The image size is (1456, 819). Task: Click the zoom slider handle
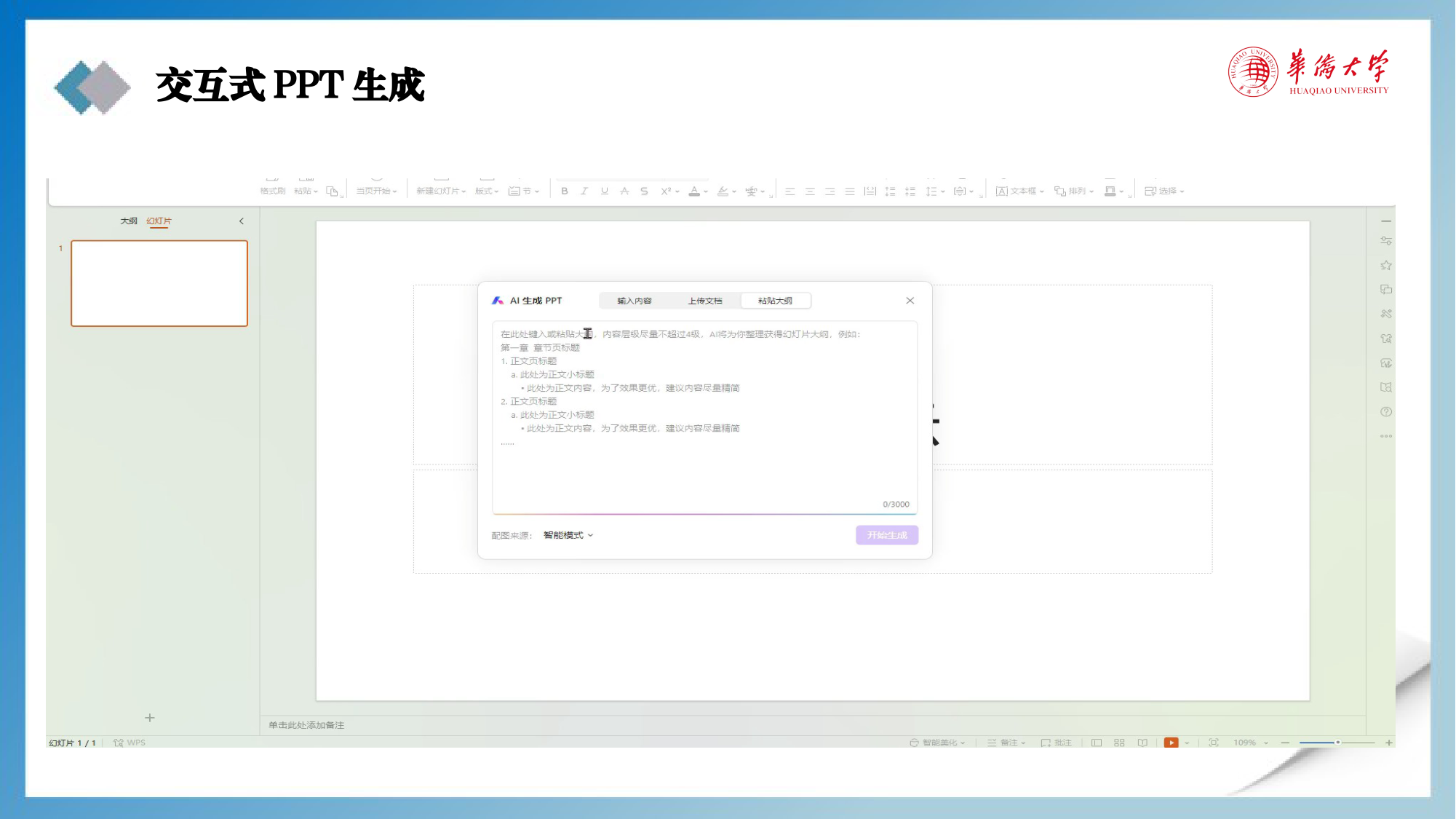[x=1337, y=743]
